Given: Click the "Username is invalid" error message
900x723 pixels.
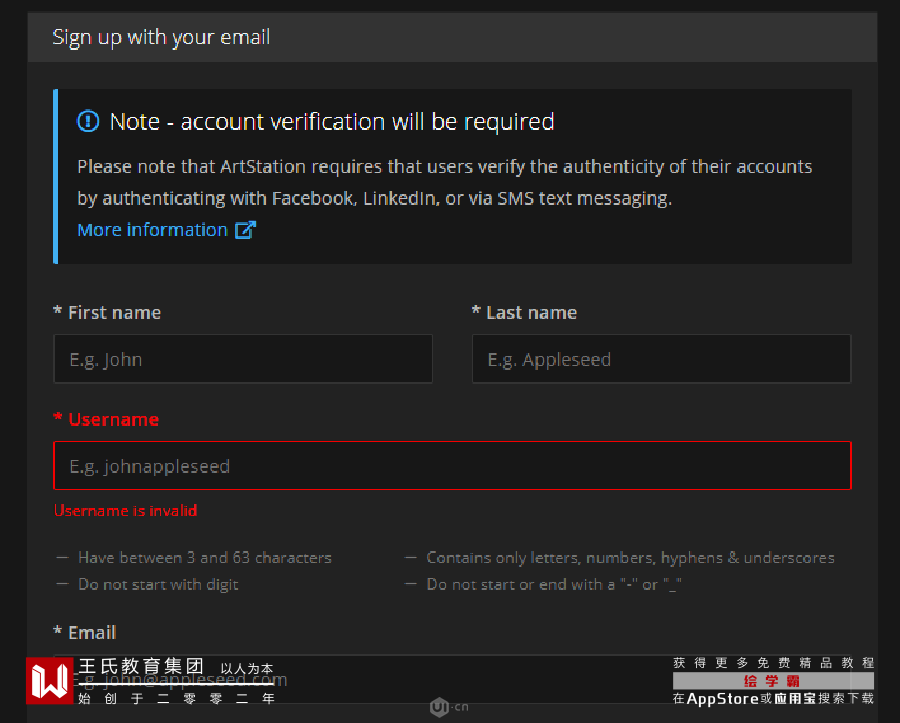Looking at the screenshot, I should (126, 511).
